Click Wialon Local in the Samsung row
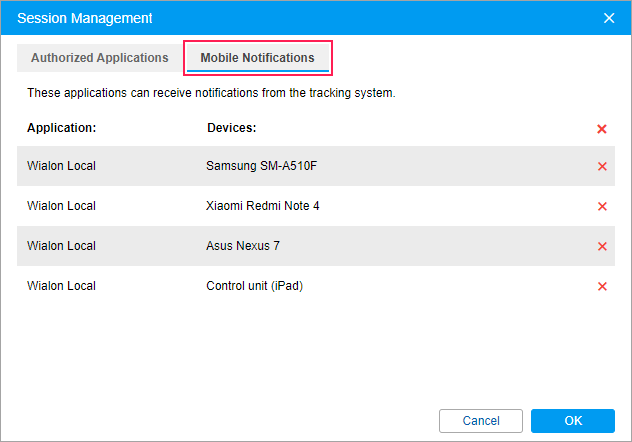Viewport: 632px width, 442px height. pos(61,166)
